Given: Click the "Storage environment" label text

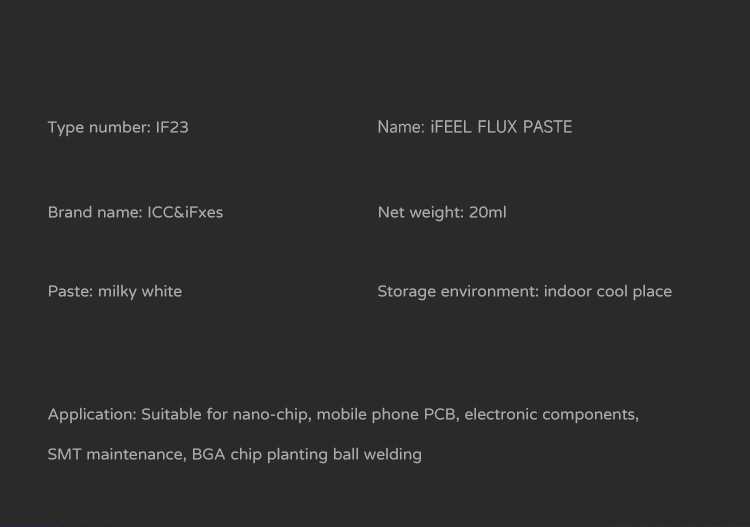Looking at the screenshot, I should pos(457,291).
